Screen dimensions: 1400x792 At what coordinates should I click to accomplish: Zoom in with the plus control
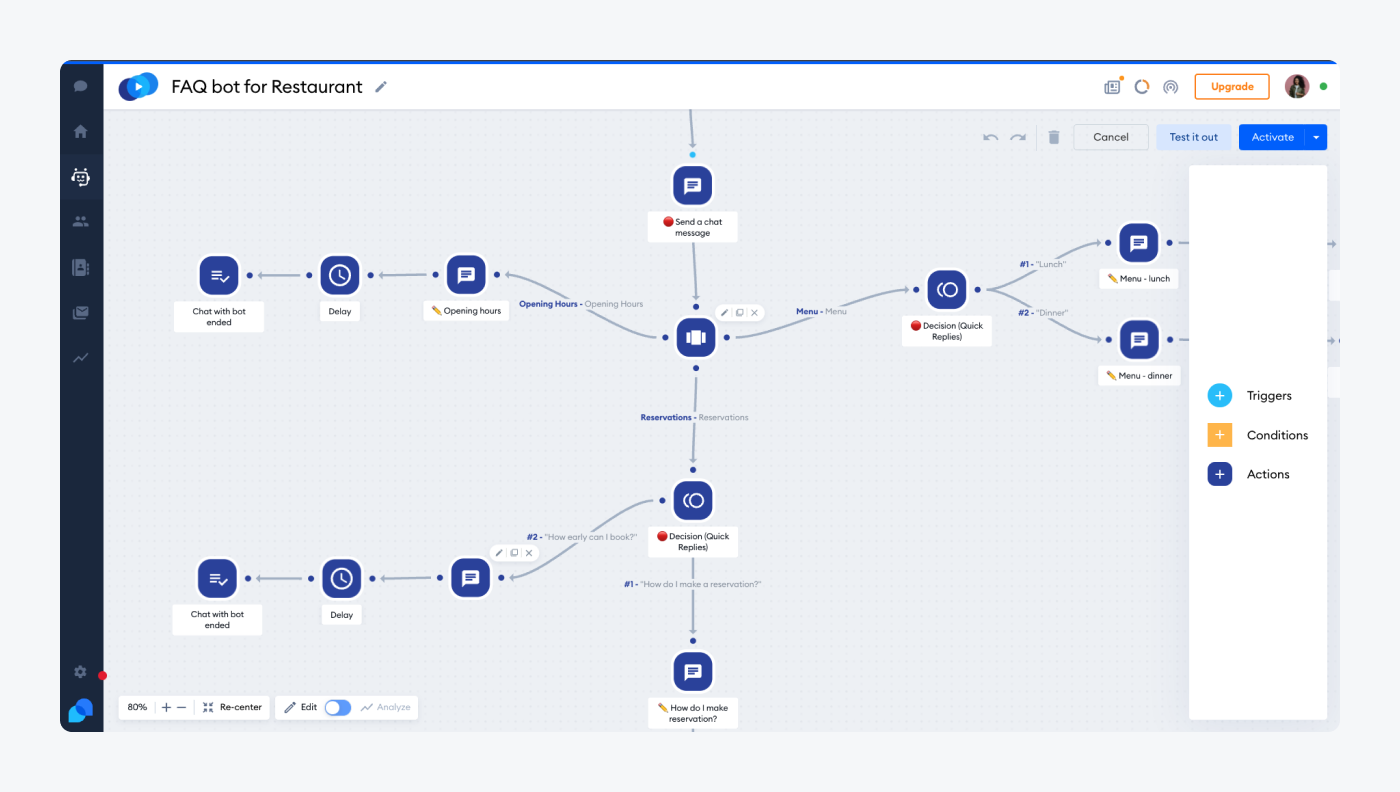[166, 707]
